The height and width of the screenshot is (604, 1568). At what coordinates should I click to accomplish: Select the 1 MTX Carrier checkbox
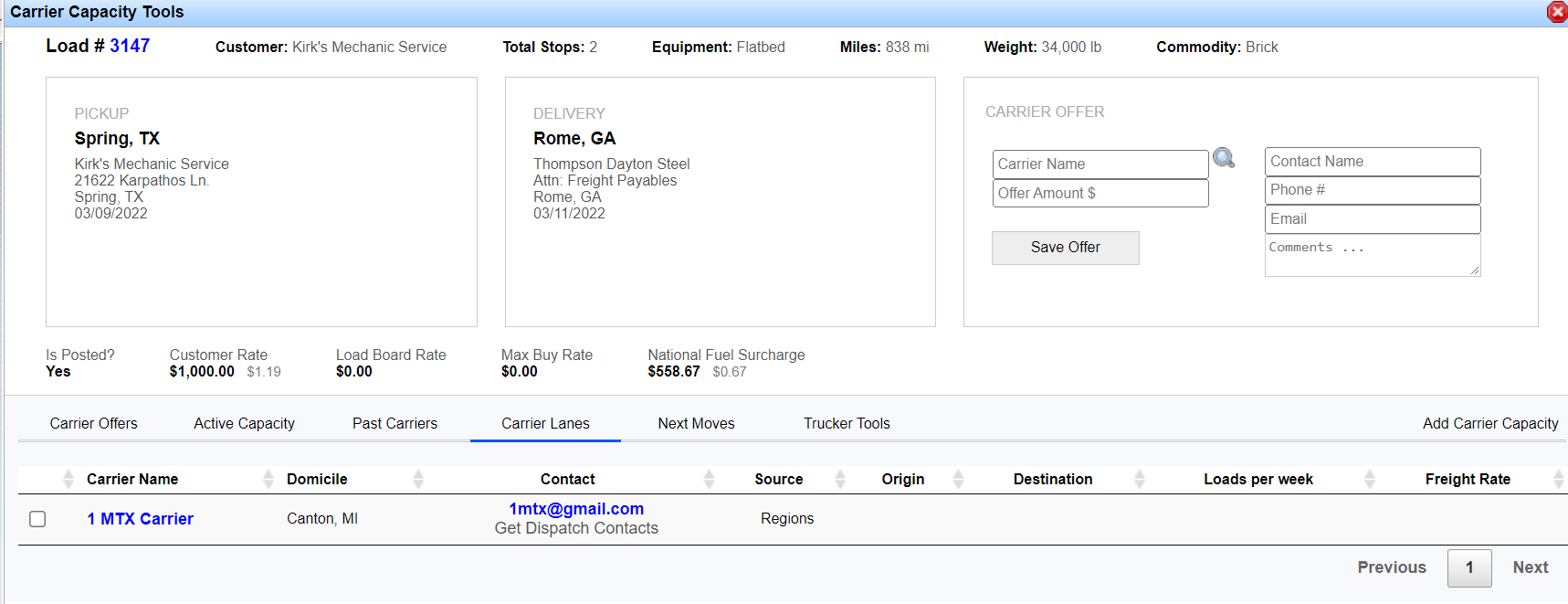coord(37,519)
